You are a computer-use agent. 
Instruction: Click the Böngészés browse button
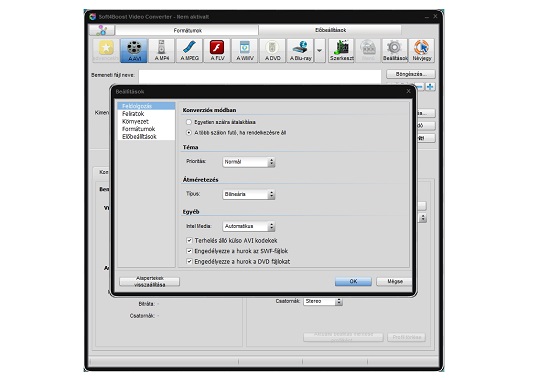[411, 74]
